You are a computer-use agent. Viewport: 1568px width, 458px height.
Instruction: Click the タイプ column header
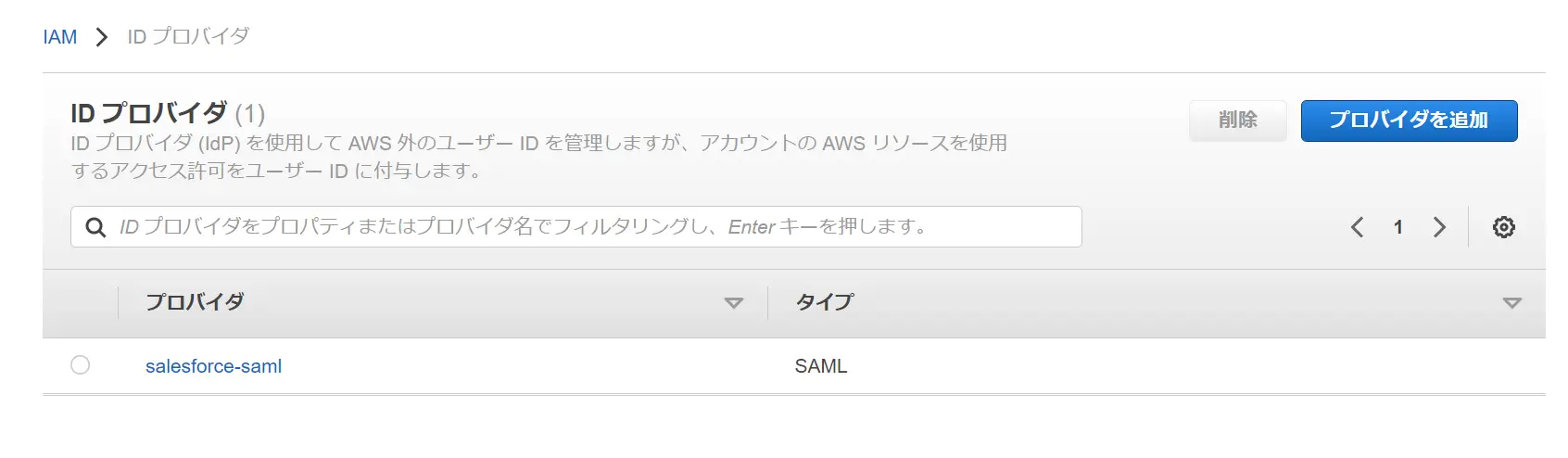pos(825,302)
